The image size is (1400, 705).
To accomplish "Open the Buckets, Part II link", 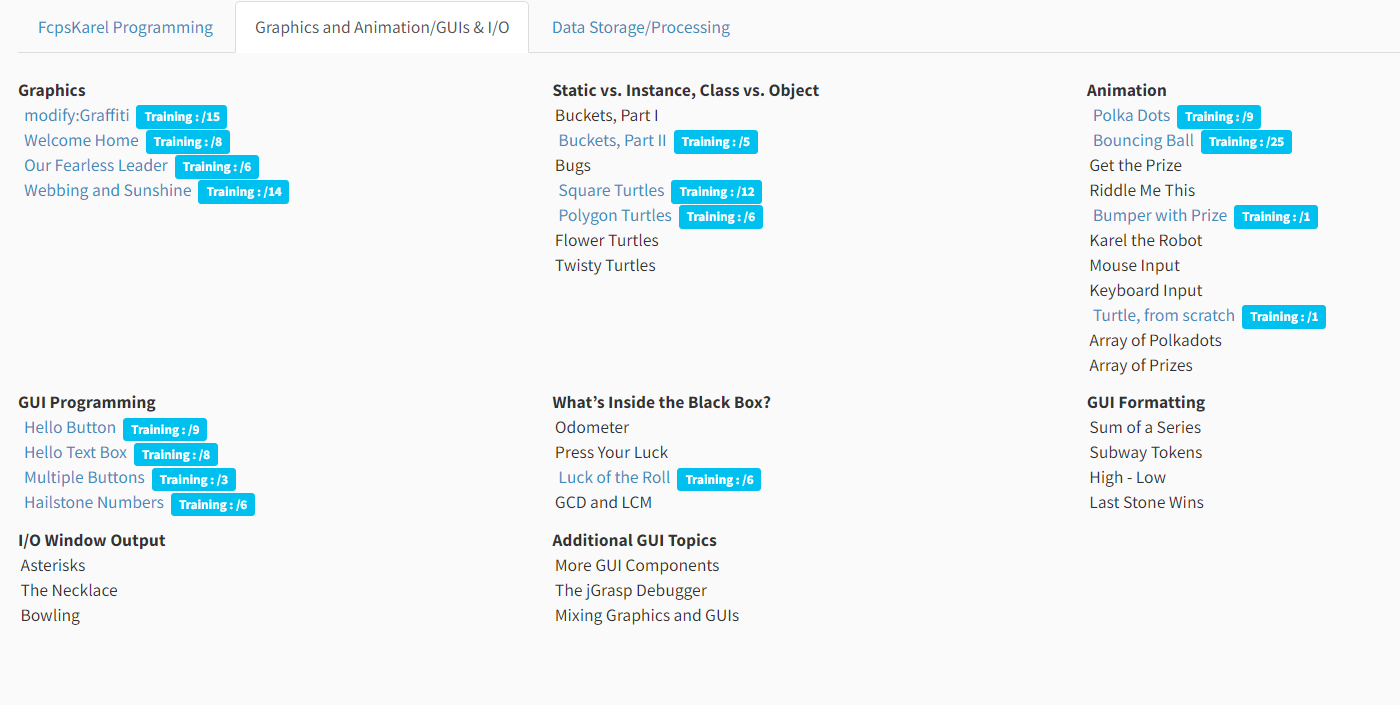I will click(612, 140).
